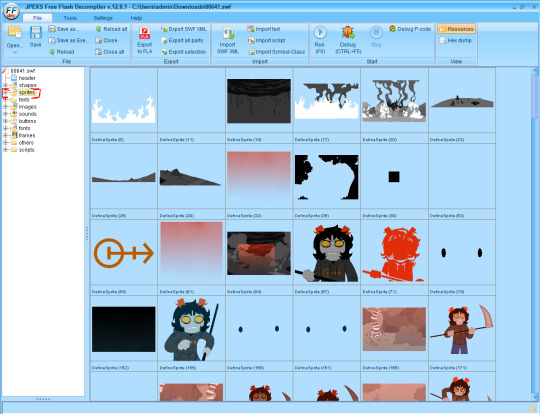Click Save as Exe icon
The height and width of the screenshot is (414, 540).
(x=52, y=40)
